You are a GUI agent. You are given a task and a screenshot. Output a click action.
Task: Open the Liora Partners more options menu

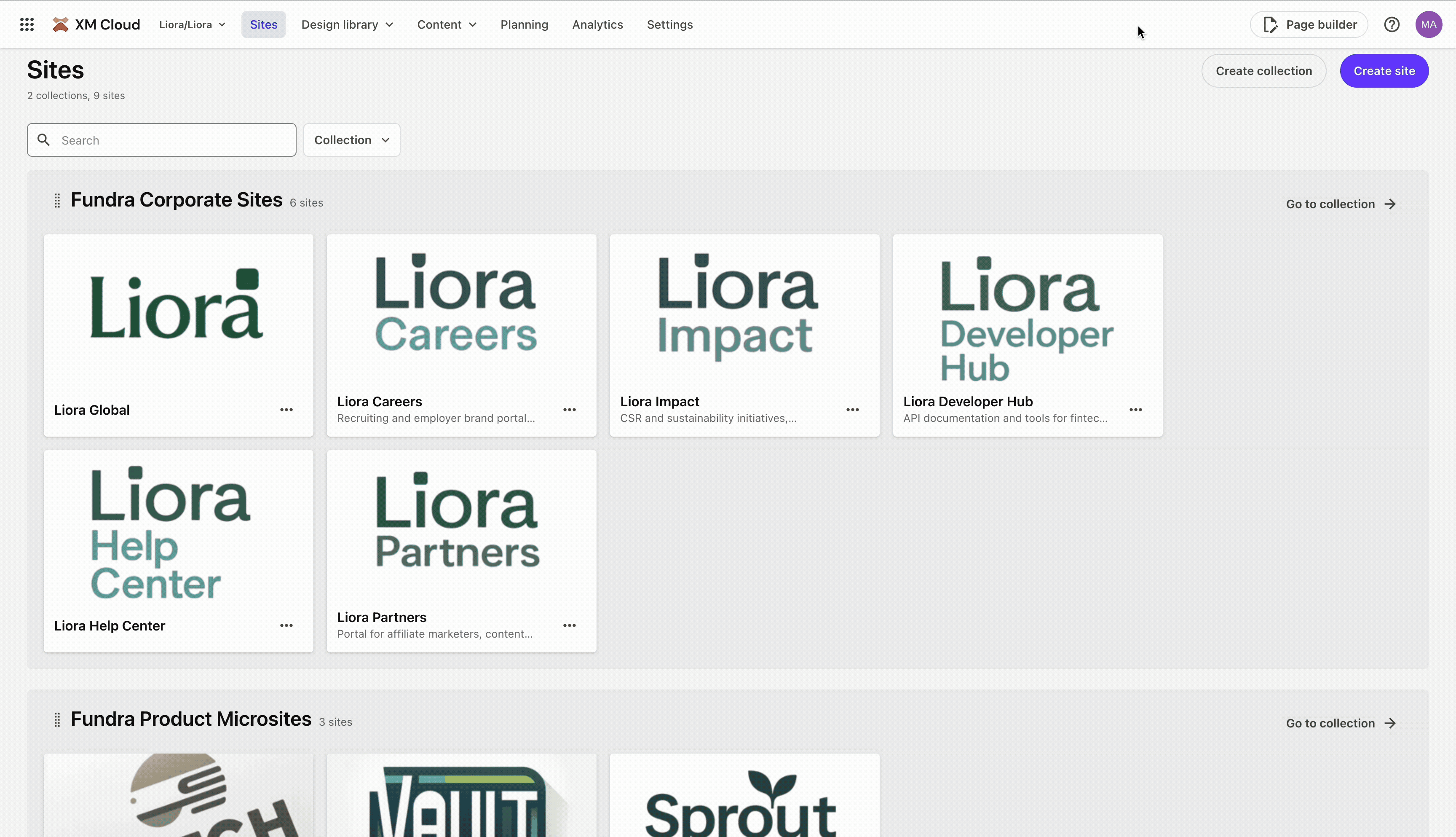click(x=570, y=625)
